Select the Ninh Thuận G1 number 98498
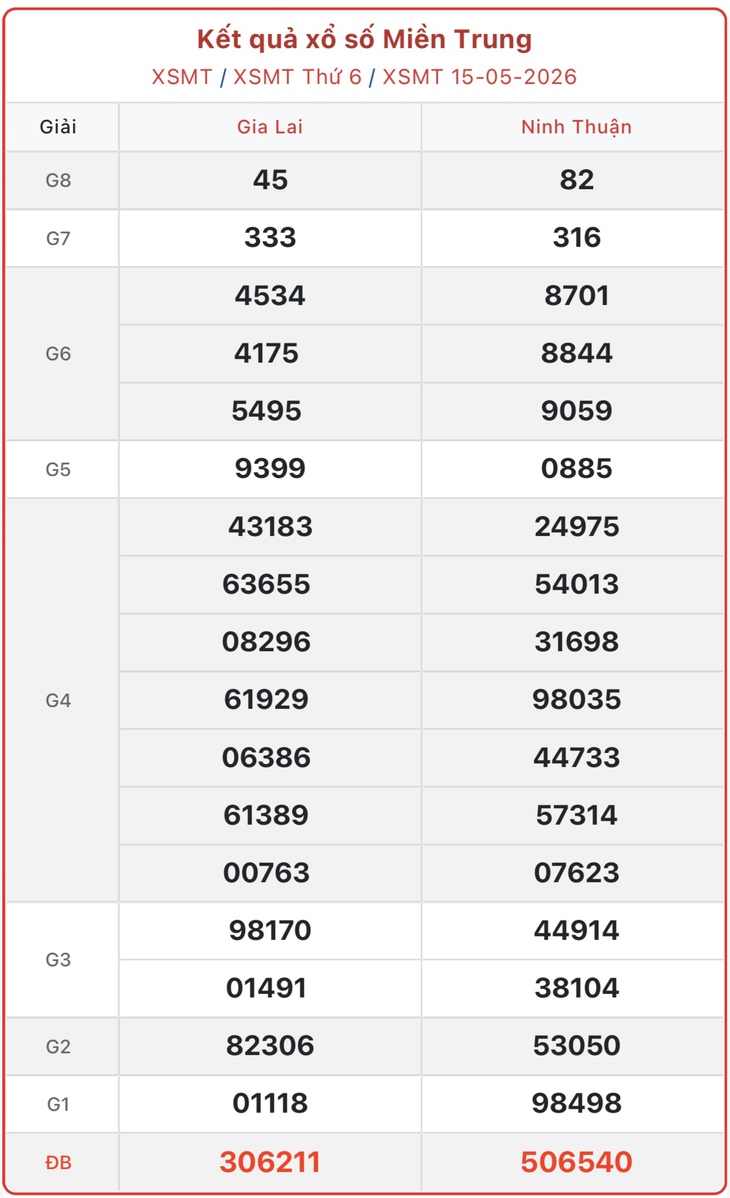Screen dimensions: 730x1198 tap(576, 1103)
